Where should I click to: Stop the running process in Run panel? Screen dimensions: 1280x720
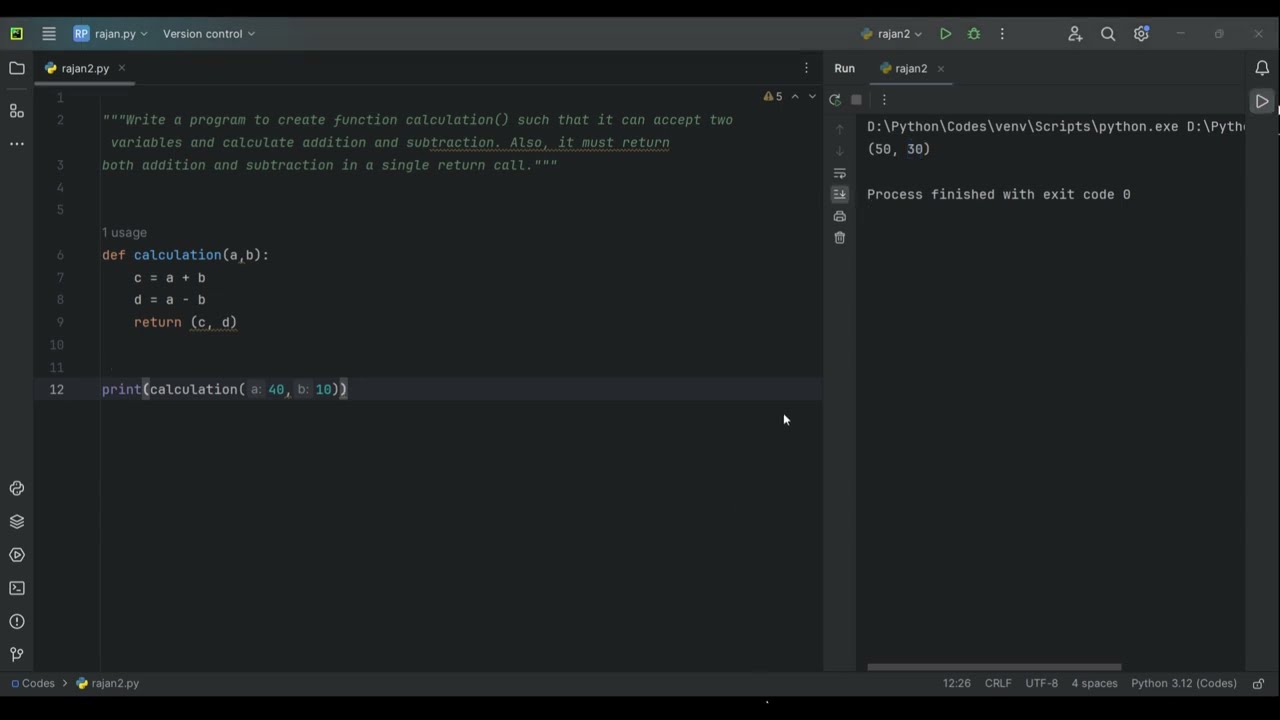[x=857, y=99]
